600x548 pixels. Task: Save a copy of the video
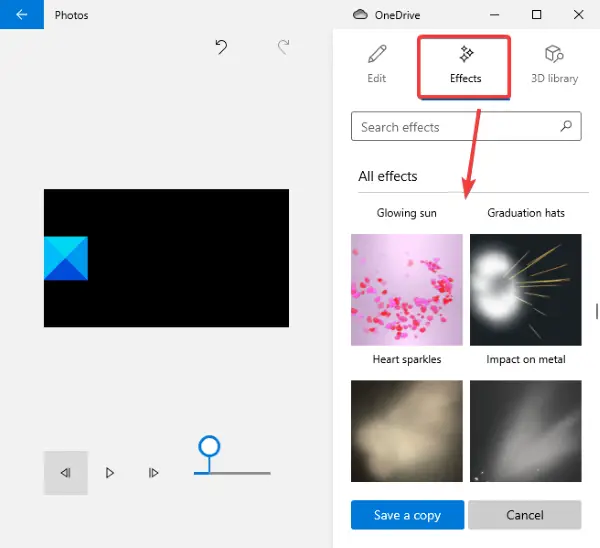click(408, 515)
